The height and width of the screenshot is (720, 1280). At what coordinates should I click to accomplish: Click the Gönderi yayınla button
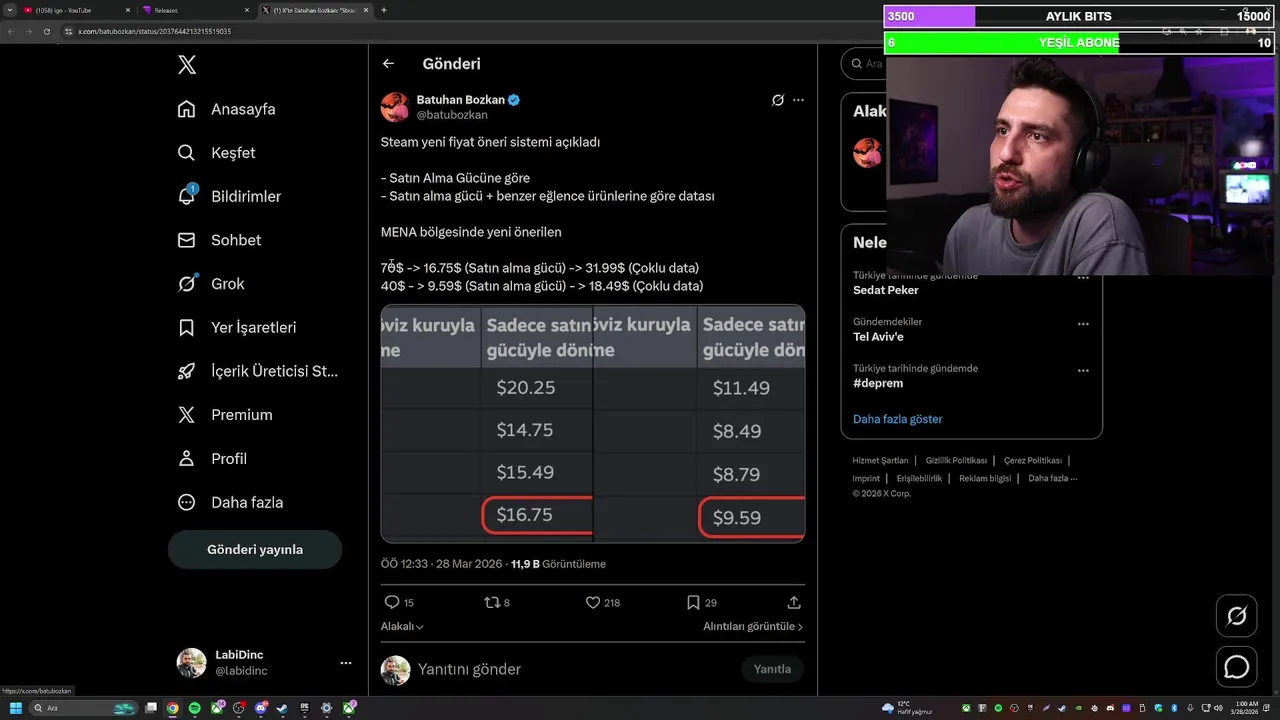click(x=255, y=549)
